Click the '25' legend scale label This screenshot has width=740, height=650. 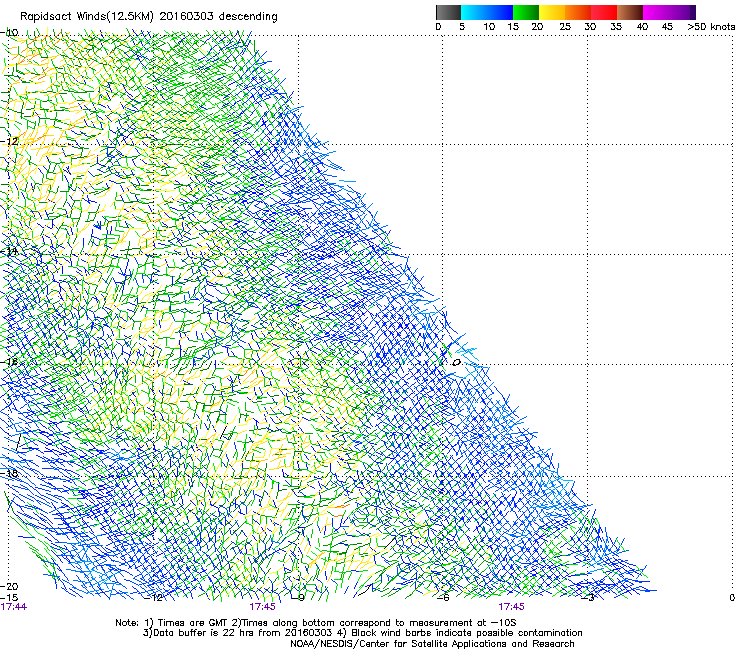[x=565, y=26]
